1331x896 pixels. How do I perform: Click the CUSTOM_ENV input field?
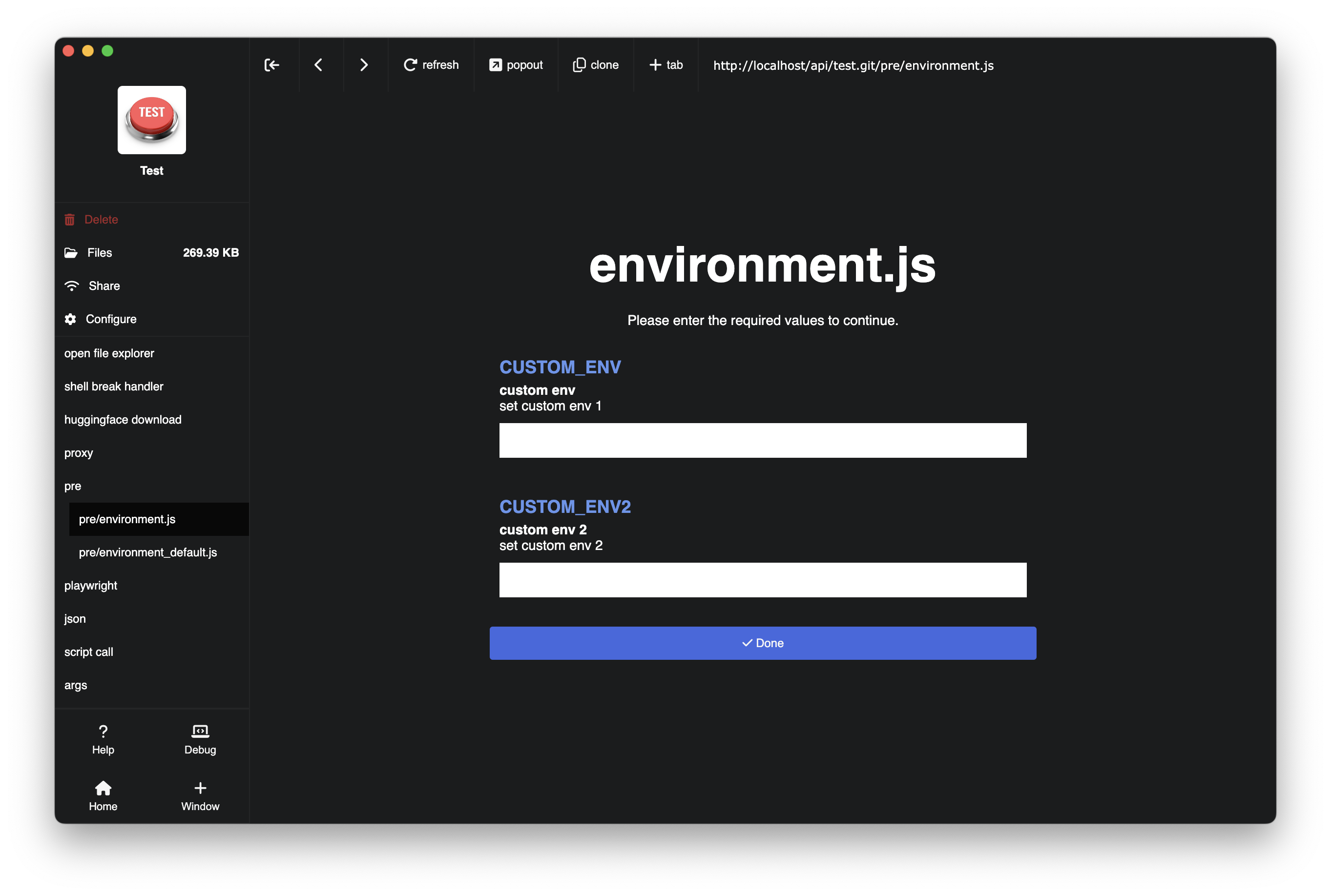[762, 440]
